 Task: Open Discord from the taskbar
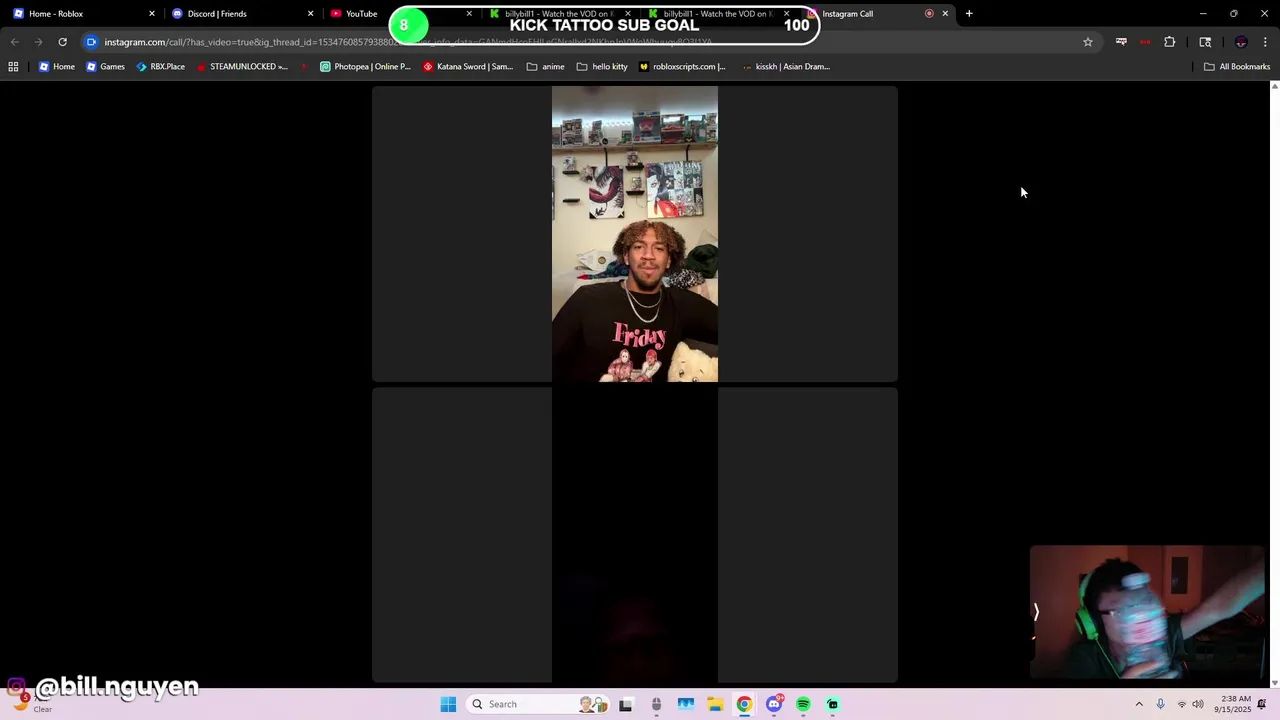click(x=774, y=704)
